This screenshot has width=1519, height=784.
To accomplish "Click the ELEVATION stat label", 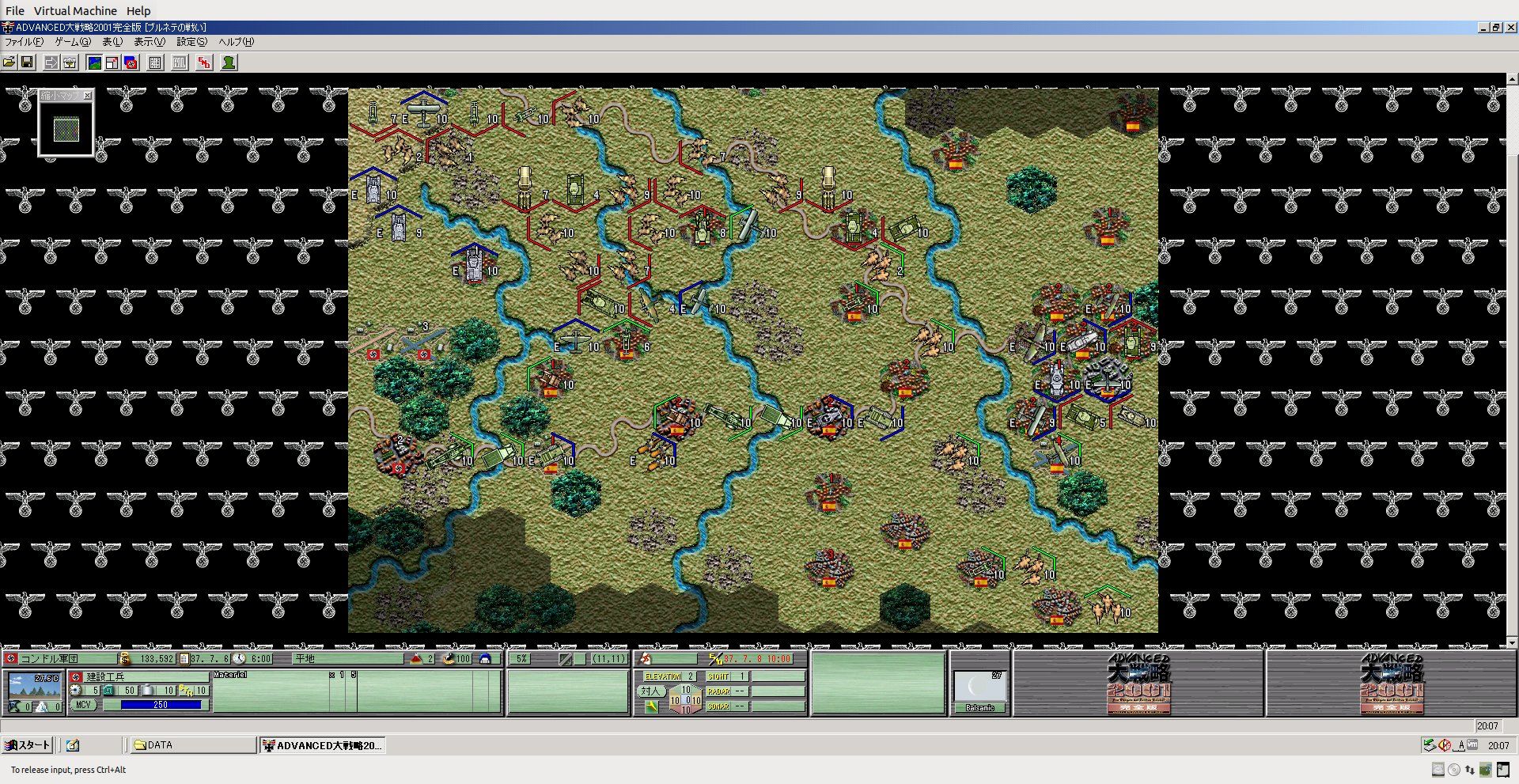I will click(663, 676).
